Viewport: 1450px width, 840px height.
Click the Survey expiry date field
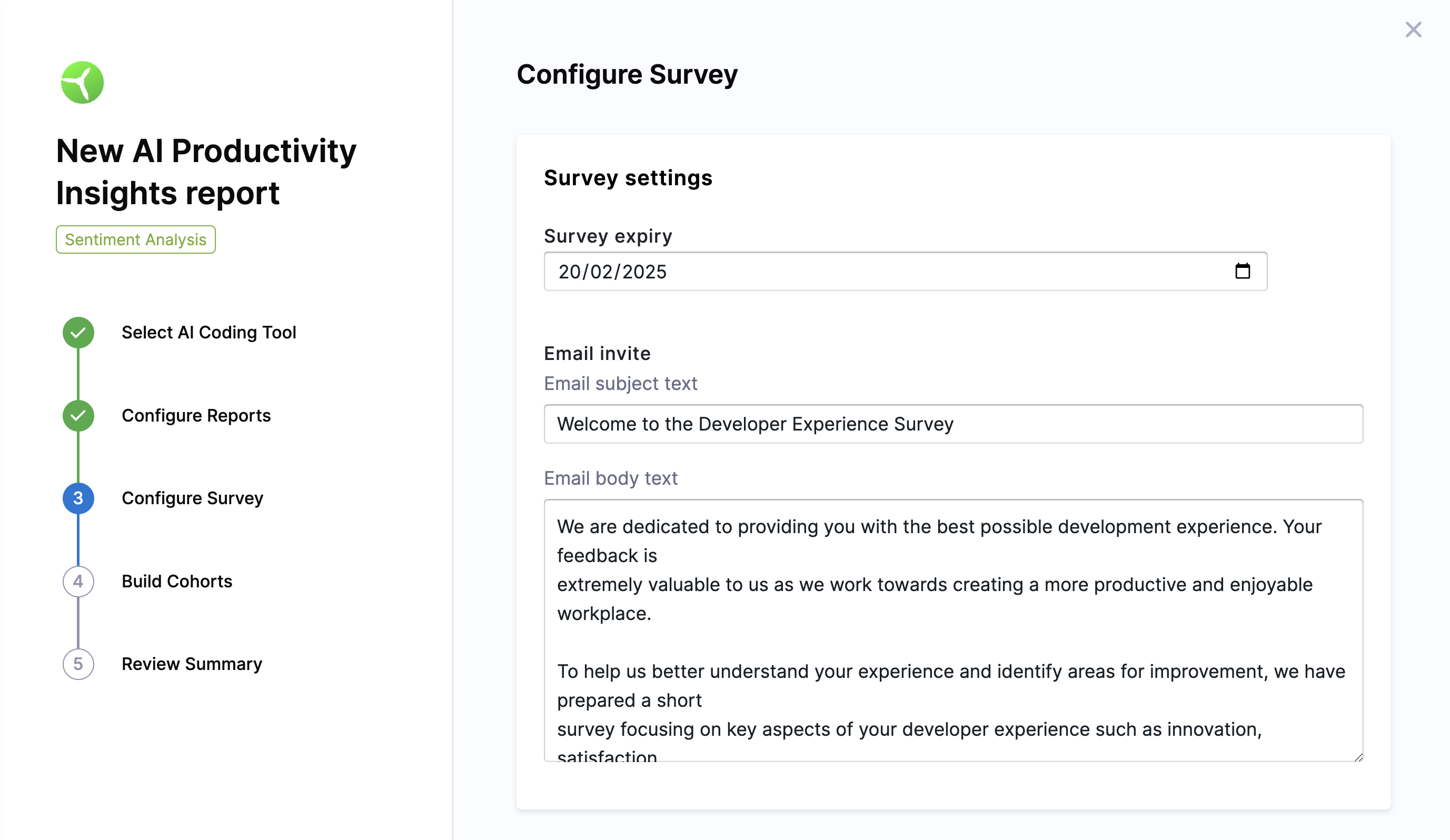(863, 272)
